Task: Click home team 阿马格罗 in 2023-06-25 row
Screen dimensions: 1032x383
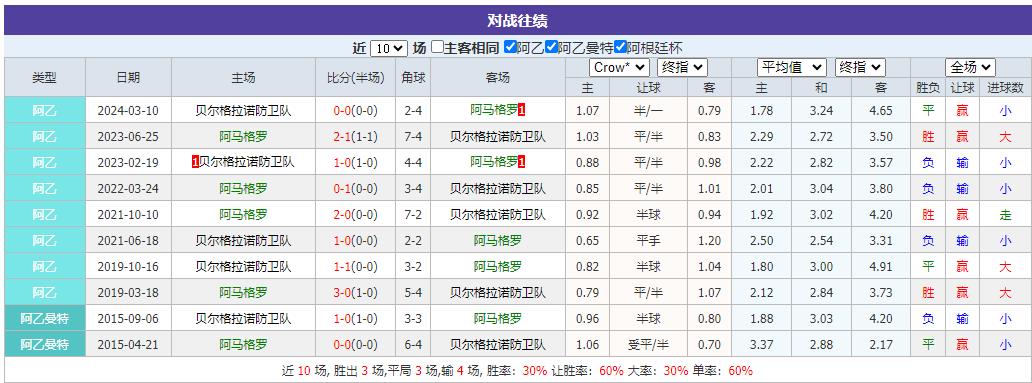Action: point(244,137)
